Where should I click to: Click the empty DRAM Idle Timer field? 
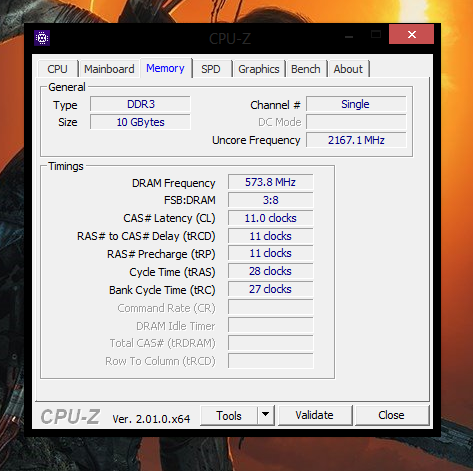click(x=271, y=325)
